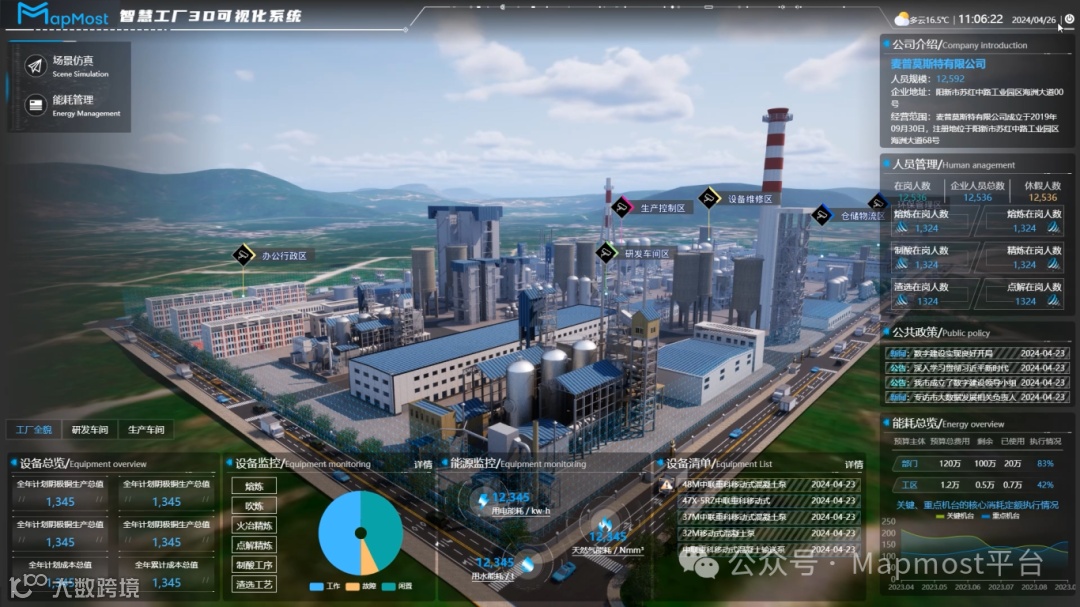
Task: Toggle the 关键机台 chart legend
Action: [x=955, y=516]
